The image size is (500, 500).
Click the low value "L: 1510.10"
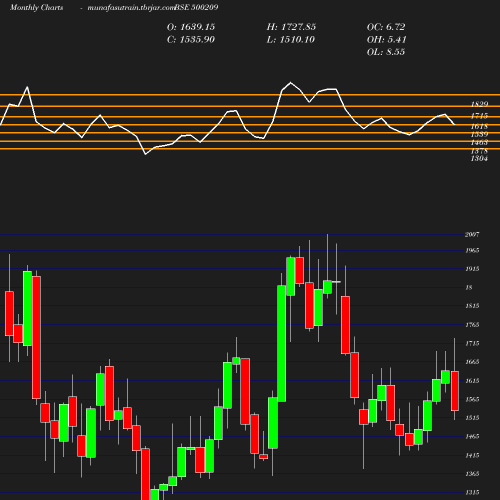point(290,40)
